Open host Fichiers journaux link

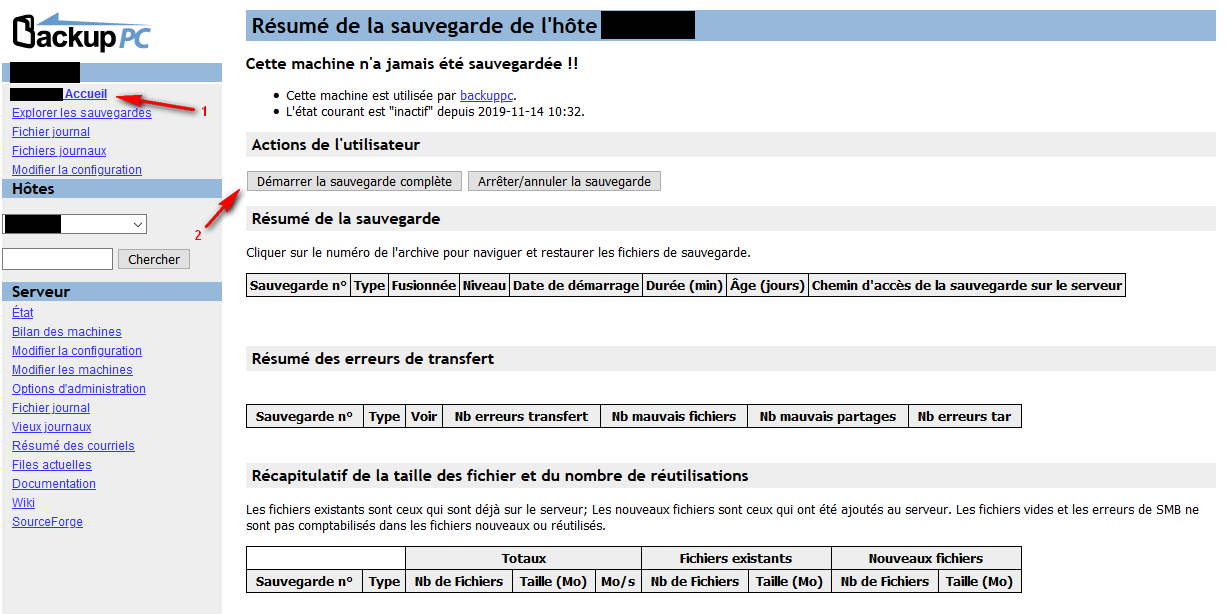click(x=59, y=151)
